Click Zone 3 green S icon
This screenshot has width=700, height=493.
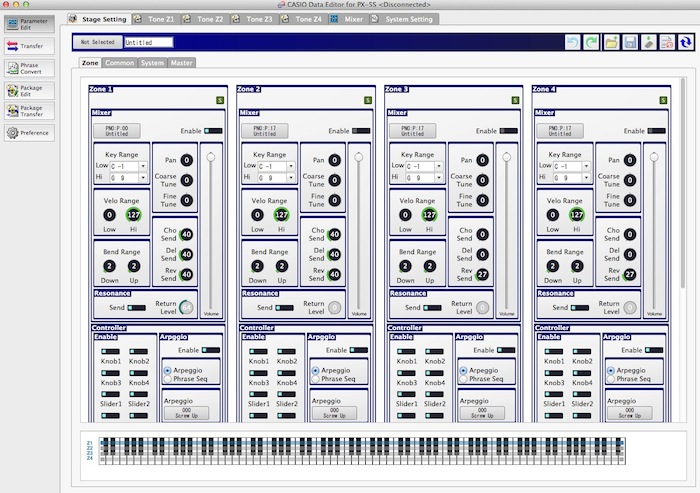click(515, 100)
